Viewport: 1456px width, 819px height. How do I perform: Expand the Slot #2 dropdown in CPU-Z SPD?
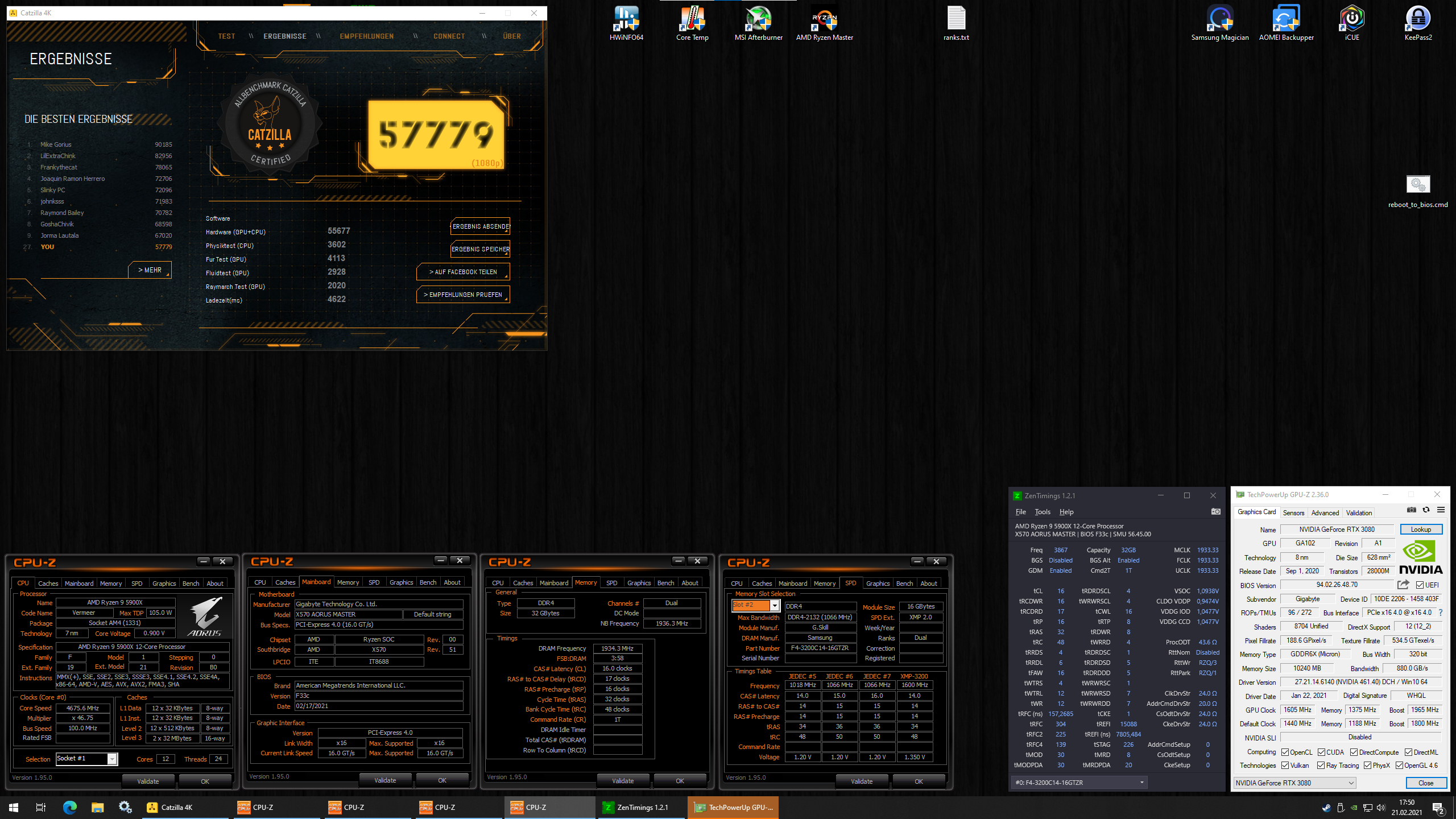pyautogui.click(x=755, y=605)
